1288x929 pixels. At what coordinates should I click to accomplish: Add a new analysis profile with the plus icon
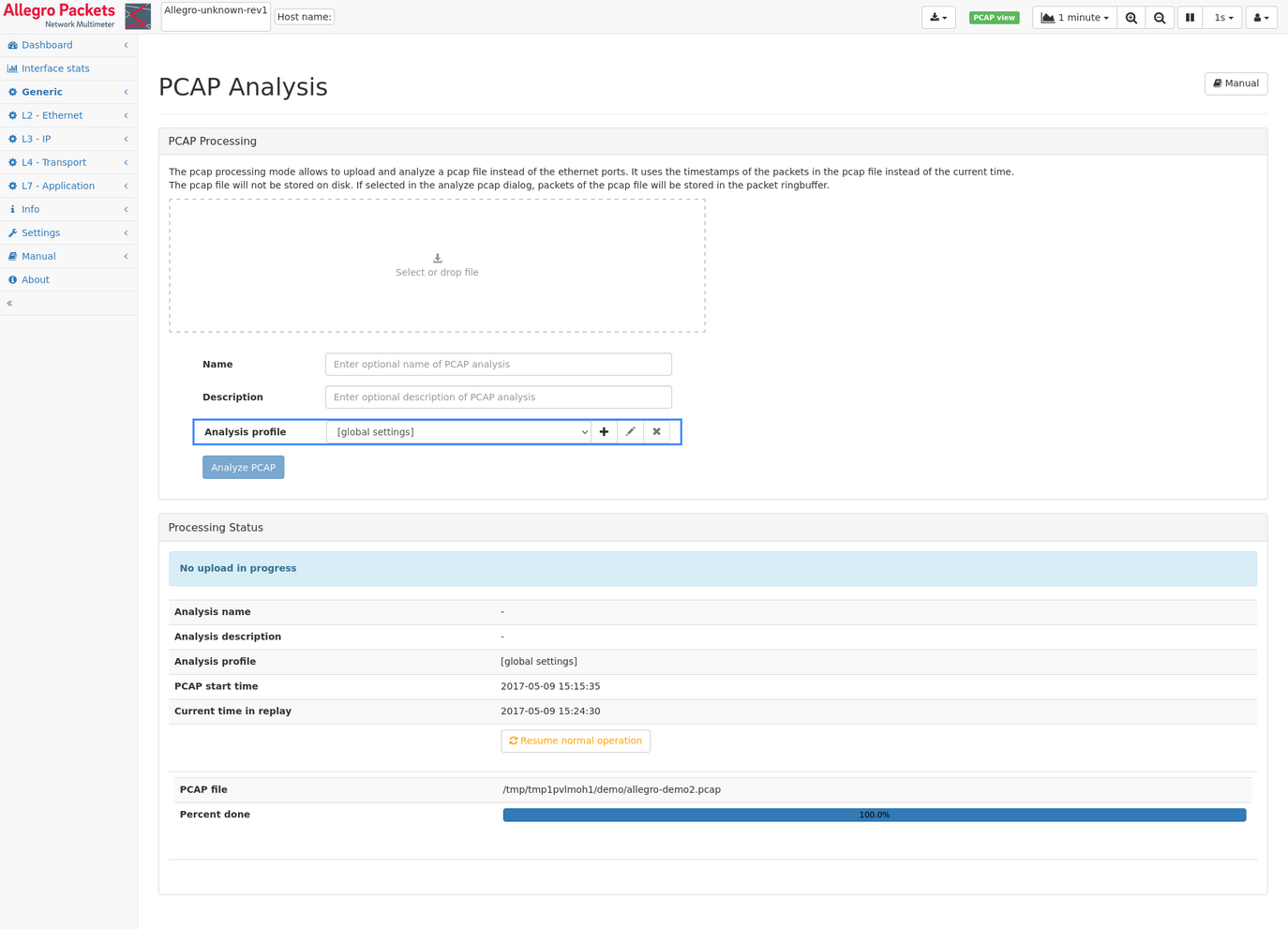604,432
